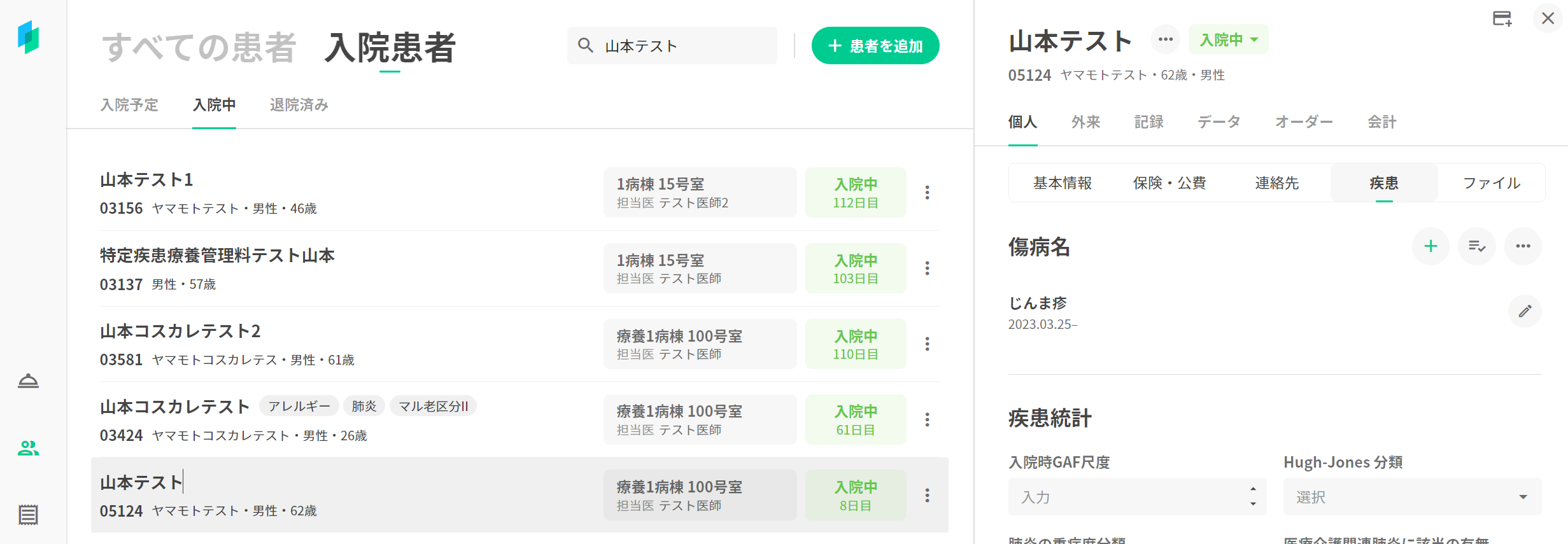
Task: Open the reception bell sidebar icon
Action: [x=28, y=381]
